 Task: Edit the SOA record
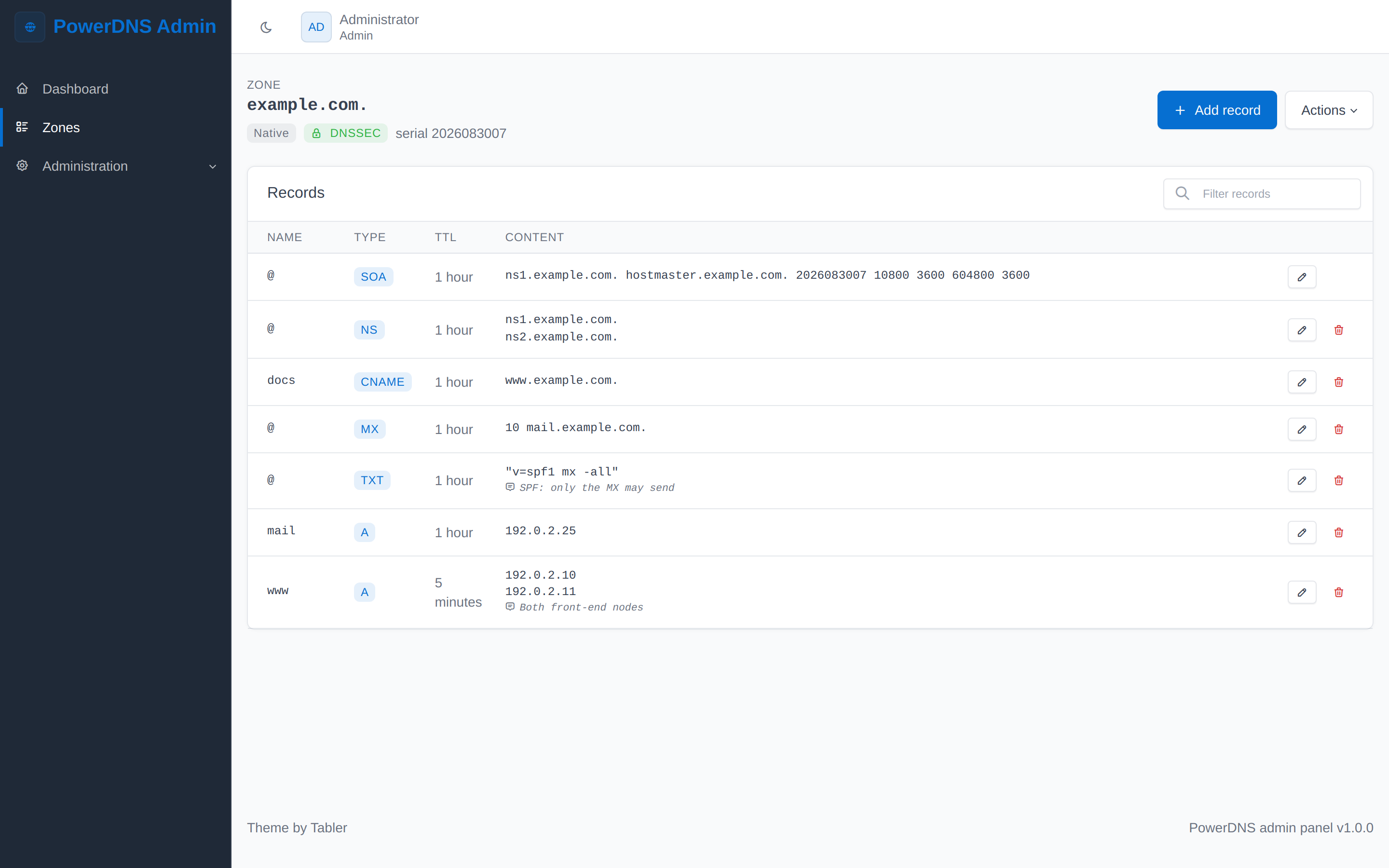[x=1302, y=277]
